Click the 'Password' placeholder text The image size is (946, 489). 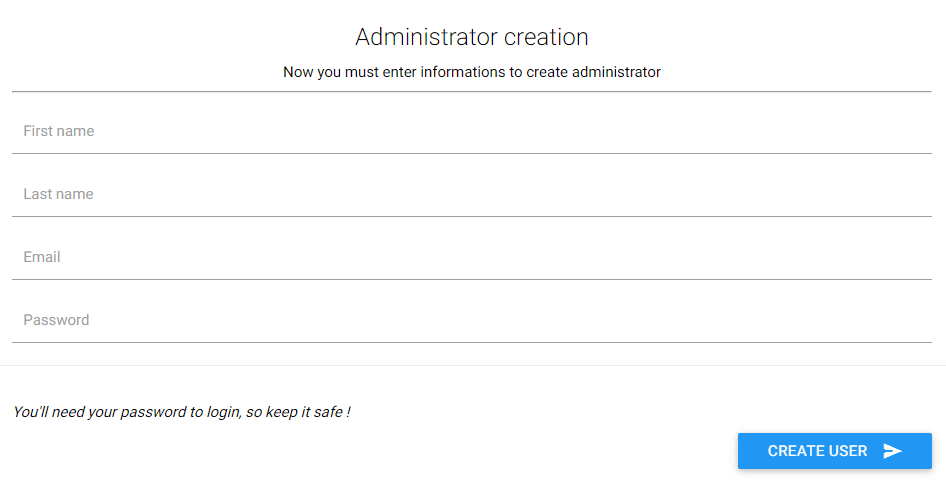[56, 320]
